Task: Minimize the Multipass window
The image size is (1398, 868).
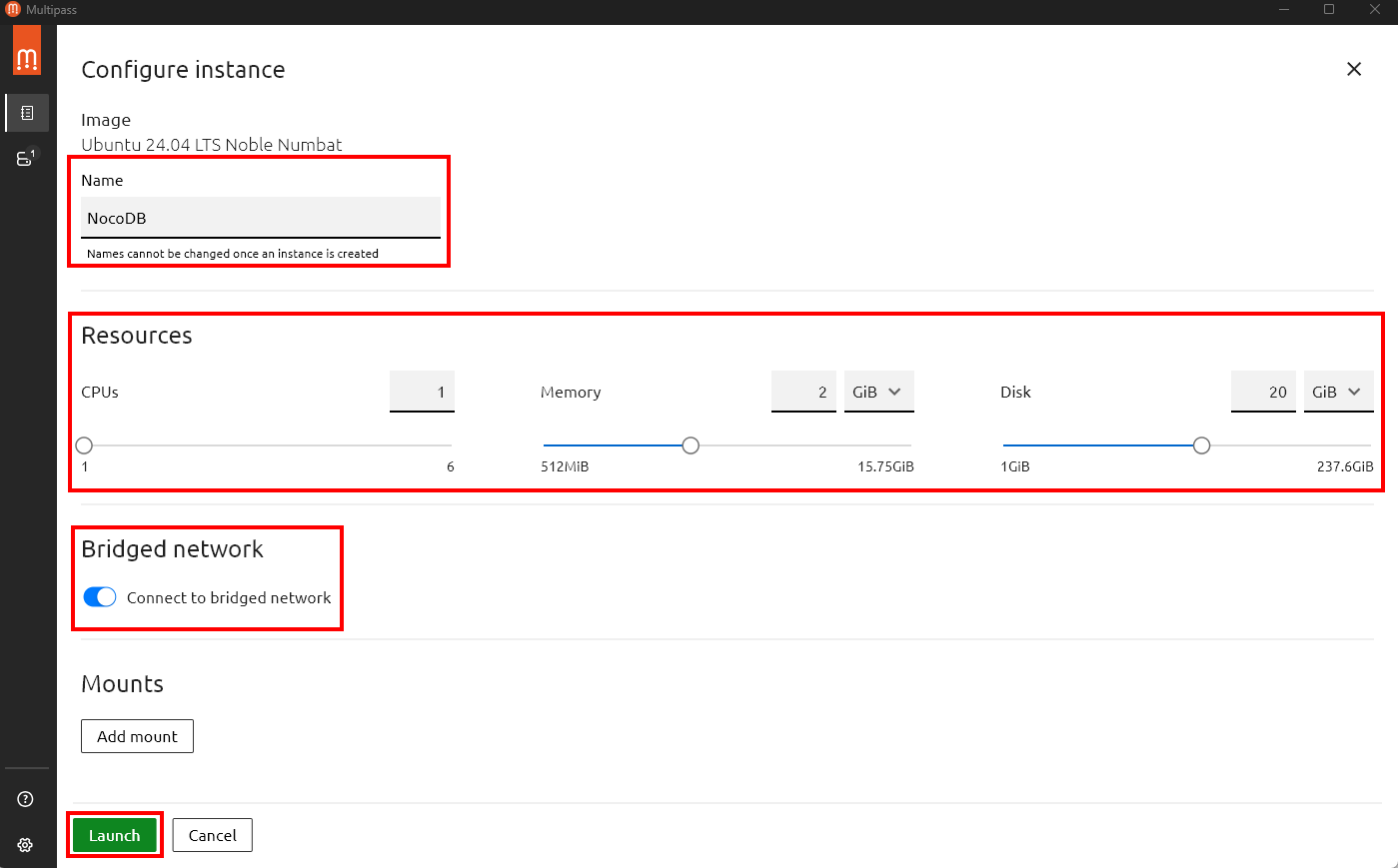Action: click(1283, 10)
